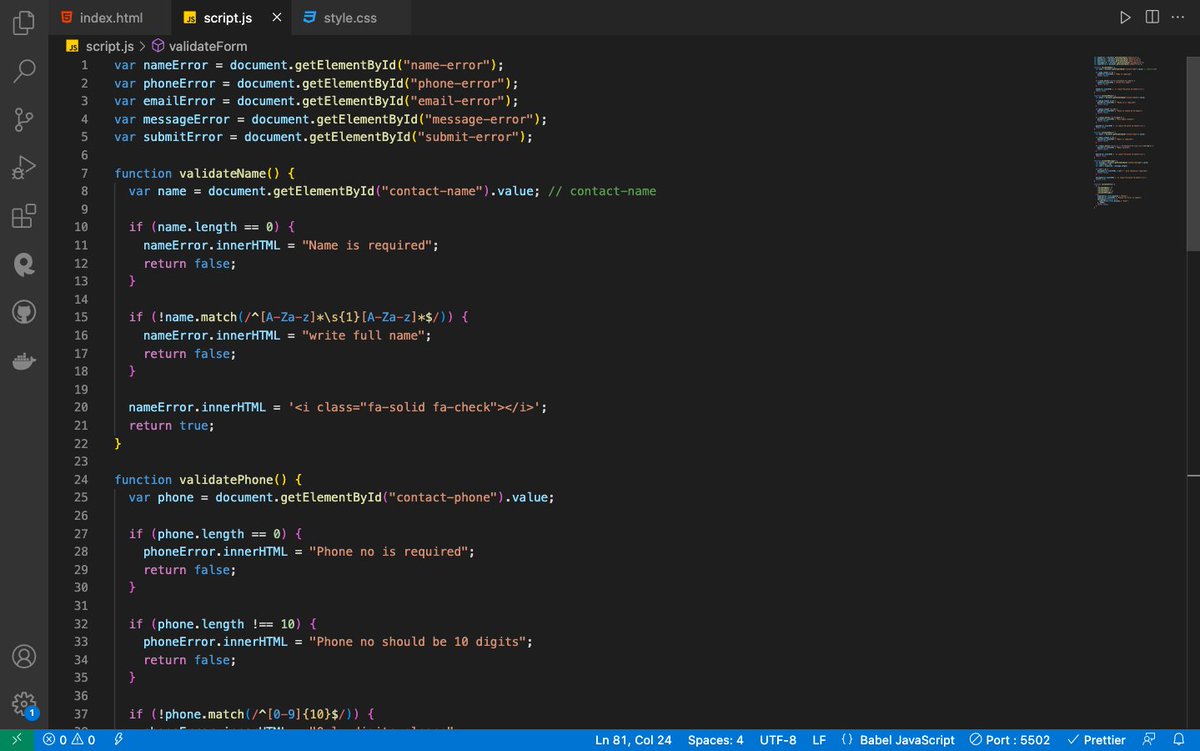Click "Phone no should be 10 digits" string
Screen dimensions: 1200x751
coord(417,641)
